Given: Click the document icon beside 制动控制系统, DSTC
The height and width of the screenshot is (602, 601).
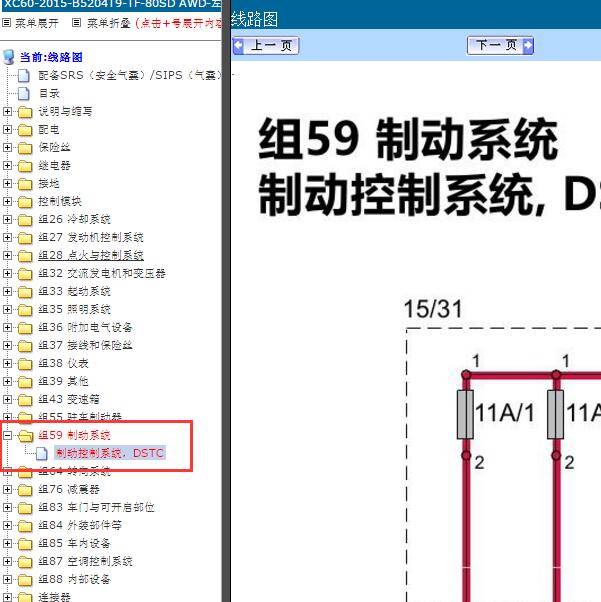Looking at the screenshot, I should point(42,453).
